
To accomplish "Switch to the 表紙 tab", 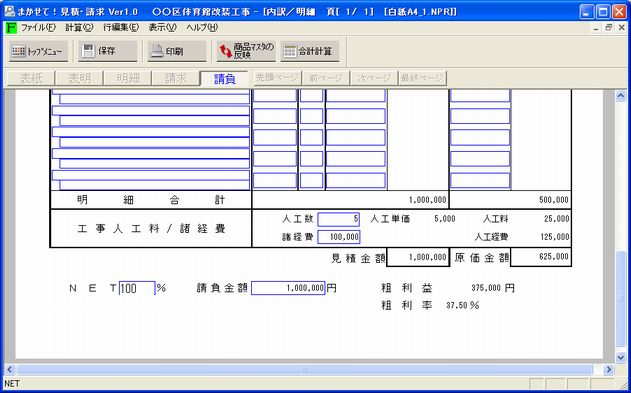I will click(31, 78).
